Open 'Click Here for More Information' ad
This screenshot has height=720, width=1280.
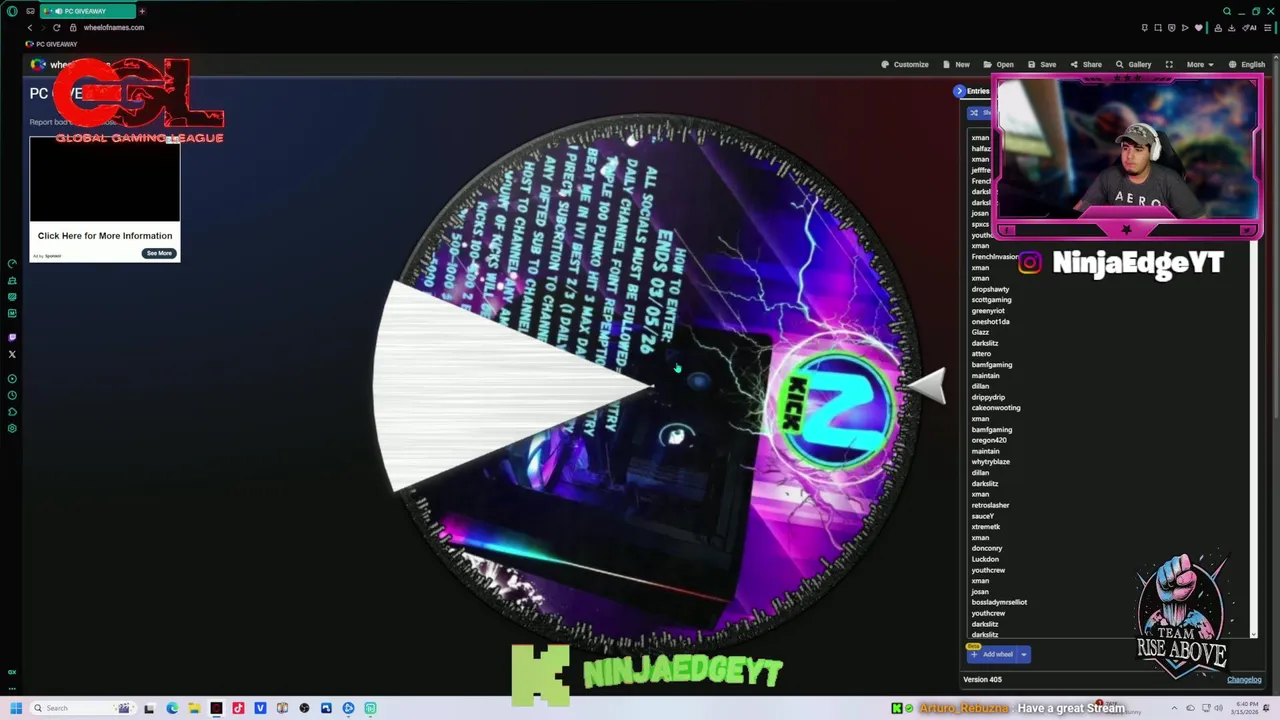[x=105, y=236]
